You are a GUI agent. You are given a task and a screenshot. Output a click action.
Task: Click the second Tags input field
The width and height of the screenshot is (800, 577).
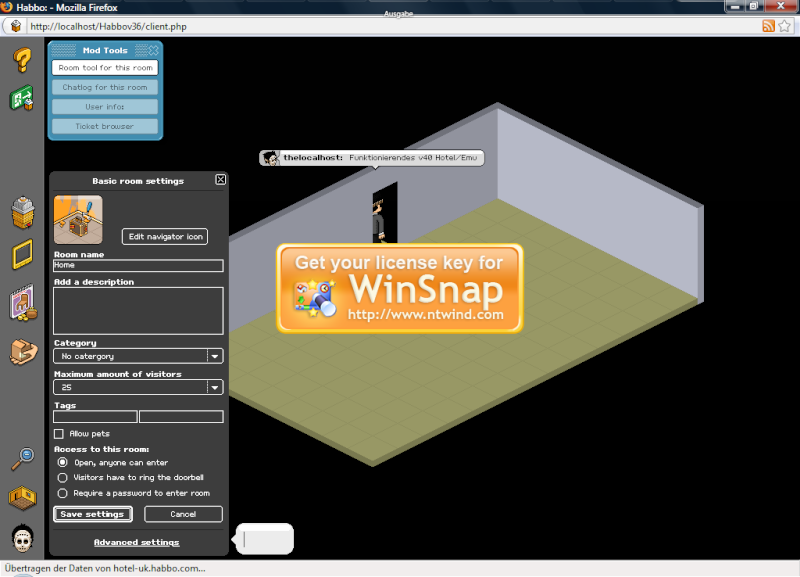coord(181,417)
